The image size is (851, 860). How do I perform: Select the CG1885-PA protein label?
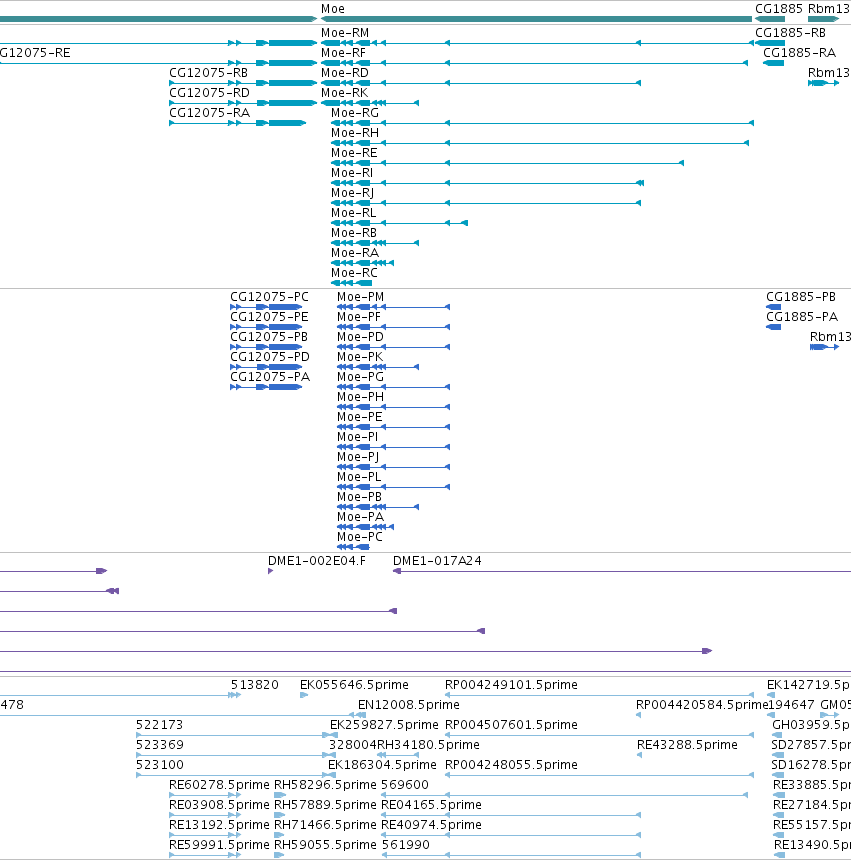point(802,317)
